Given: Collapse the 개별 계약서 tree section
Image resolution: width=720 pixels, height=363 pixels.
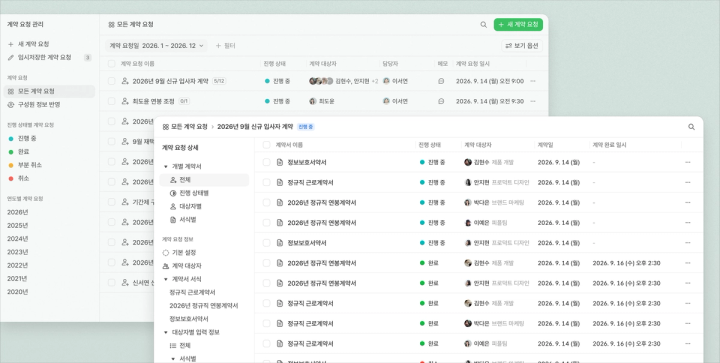Looking at the screenshot, I should [x=166, y=167].
